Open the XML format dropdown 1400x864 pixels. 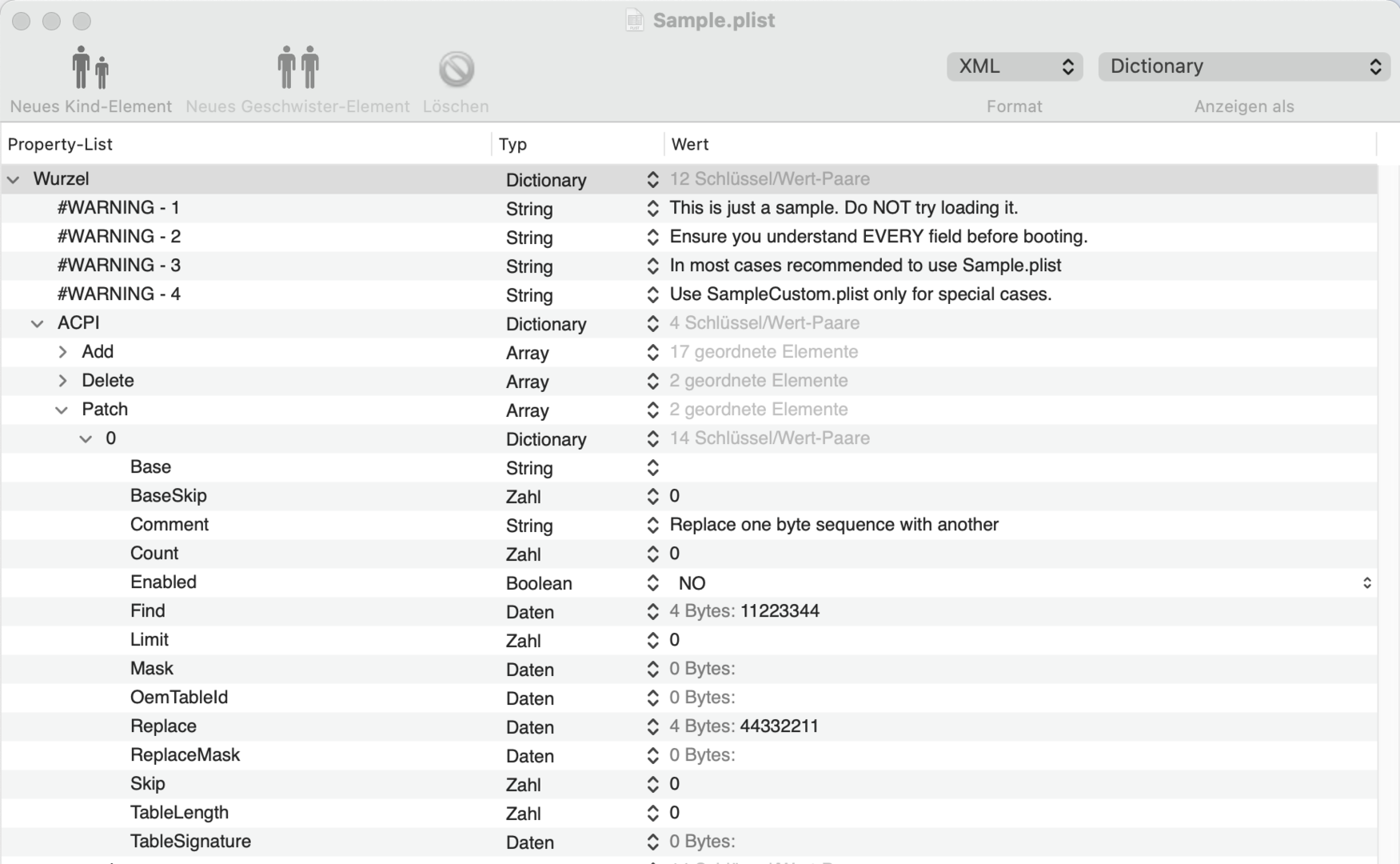(x=1014, y=66)
